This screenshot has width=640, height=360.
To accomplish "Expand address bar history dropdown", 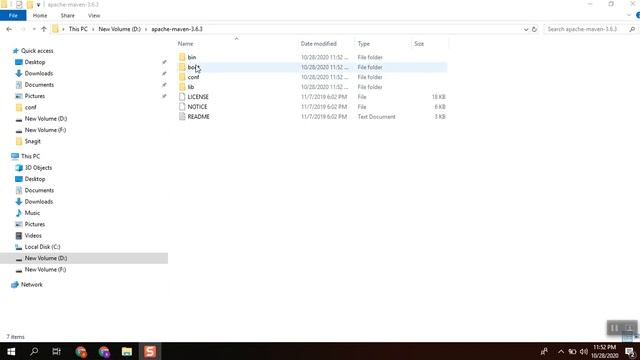I will [x=526, y=29].
